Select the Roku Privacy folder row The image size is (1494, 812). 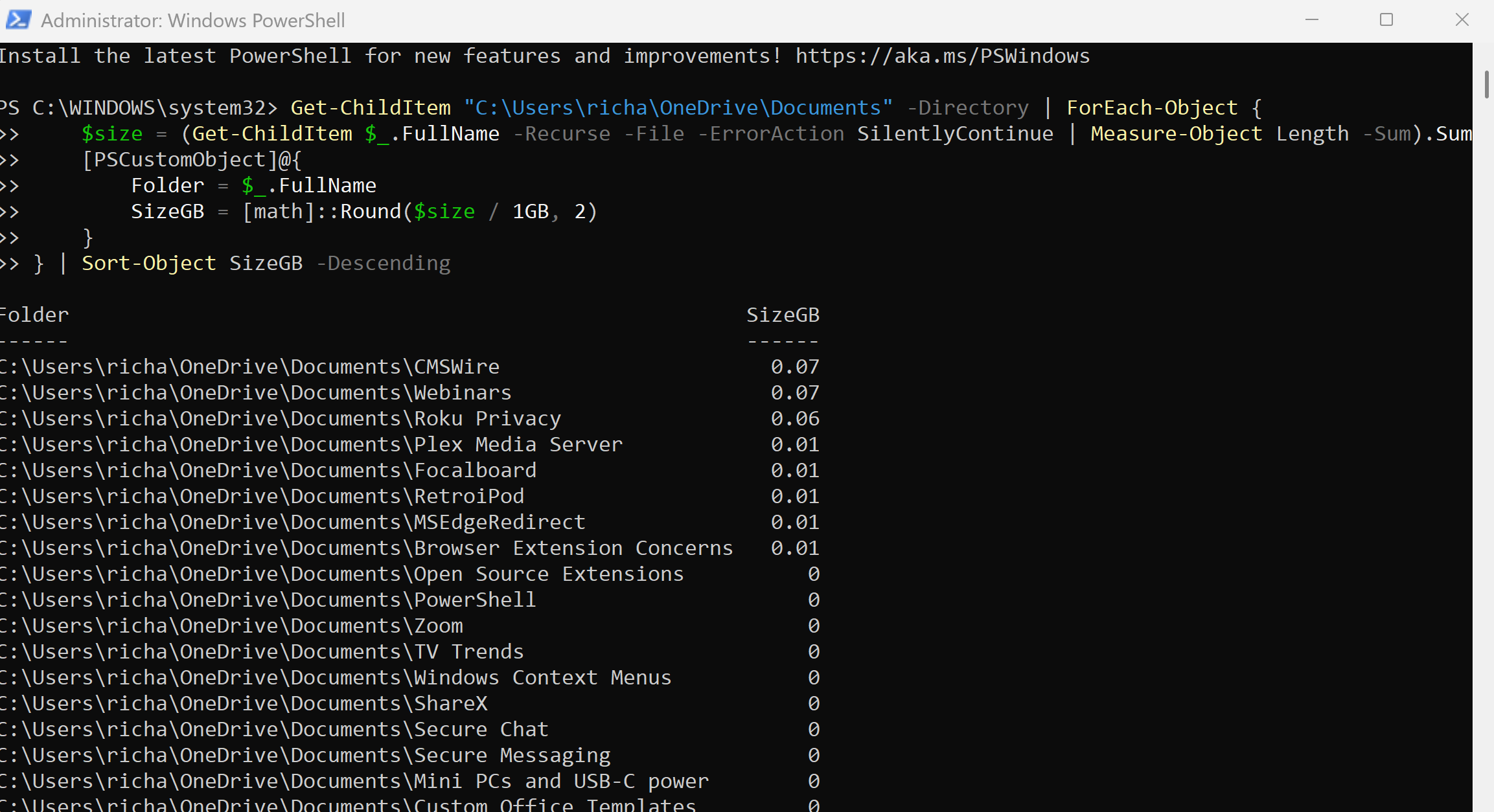(410, 419)
